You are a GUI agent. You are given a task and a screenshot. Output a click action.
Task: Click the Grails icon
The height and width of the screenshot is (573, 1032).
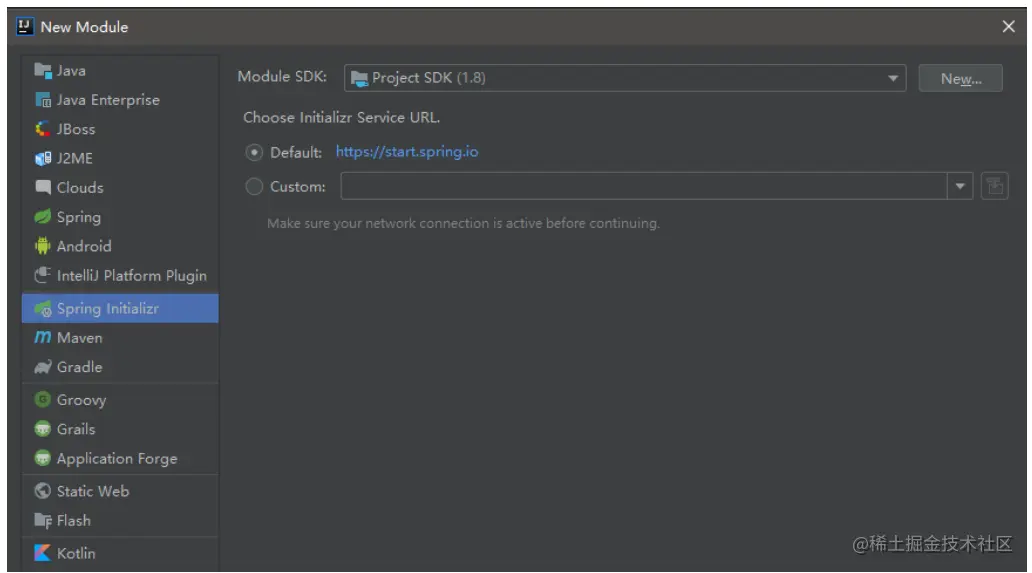tap(43, 429)
